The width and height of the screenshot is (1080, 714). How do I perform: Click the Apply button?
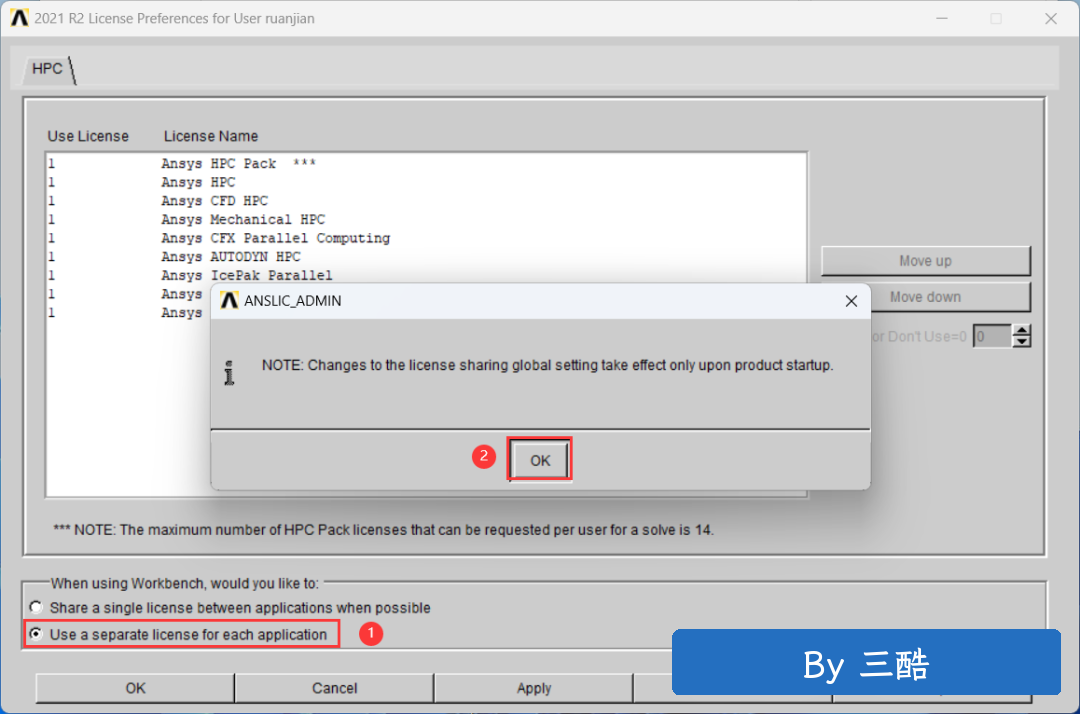click(x=534, y=688)
